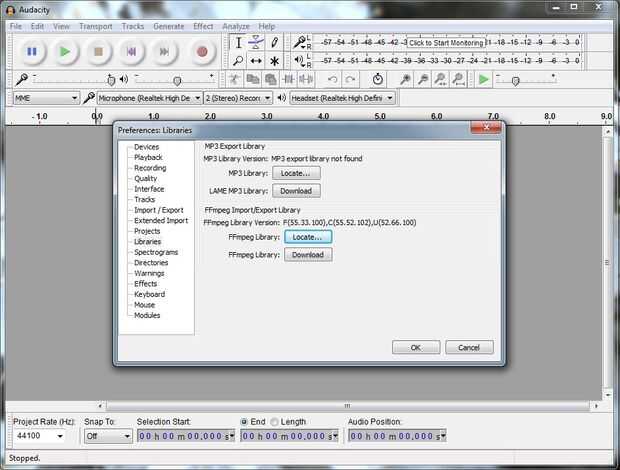The image size is (620, 470).
Task: Click the green Play transport button
Action: pyautogui.click(x=65, y=51)
